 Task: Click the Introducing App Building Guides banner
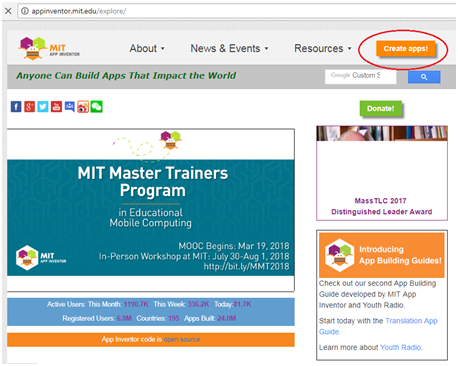[382, 255]
